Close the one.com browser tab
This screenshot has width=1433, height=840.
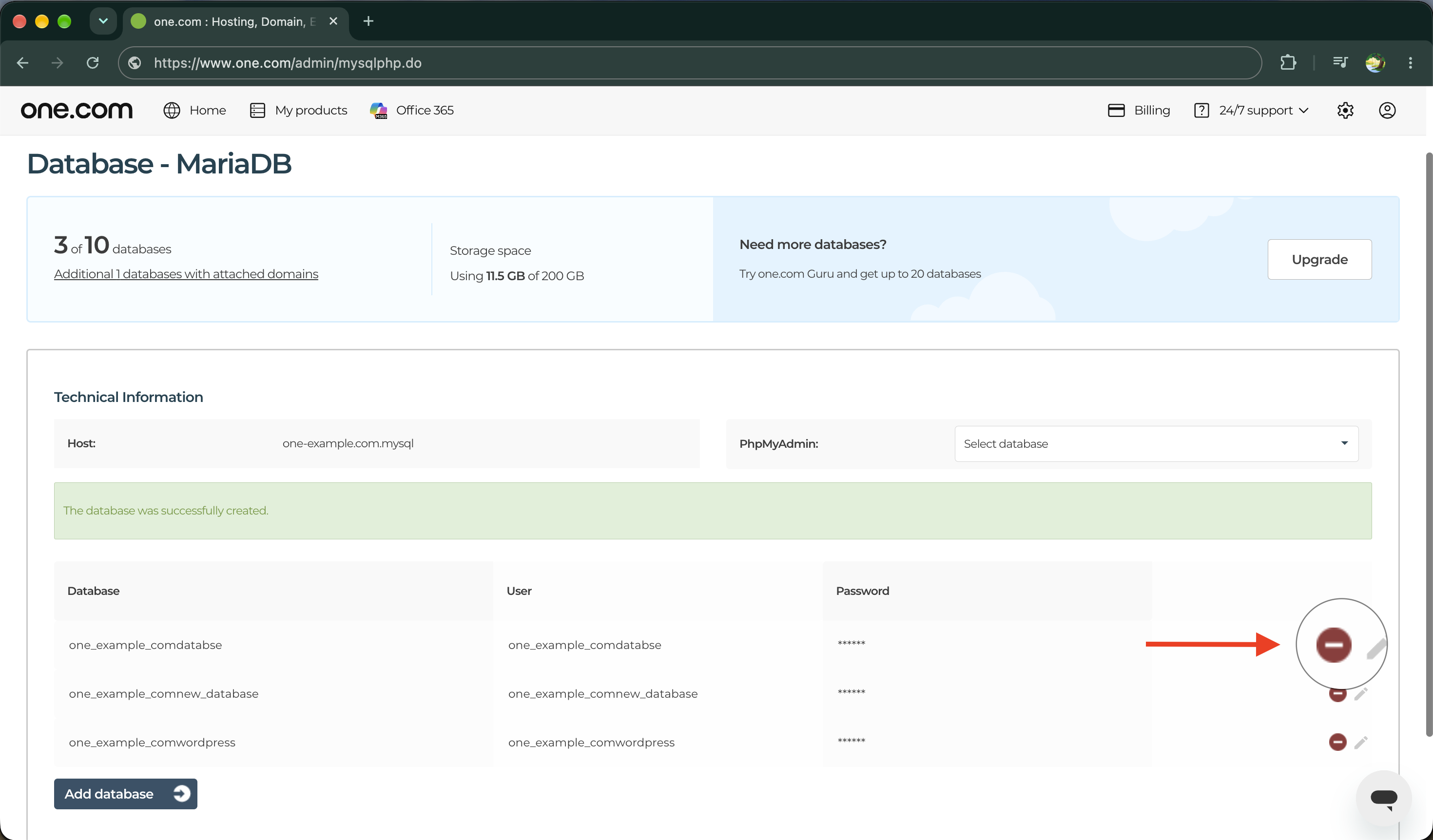pos(334,21)
